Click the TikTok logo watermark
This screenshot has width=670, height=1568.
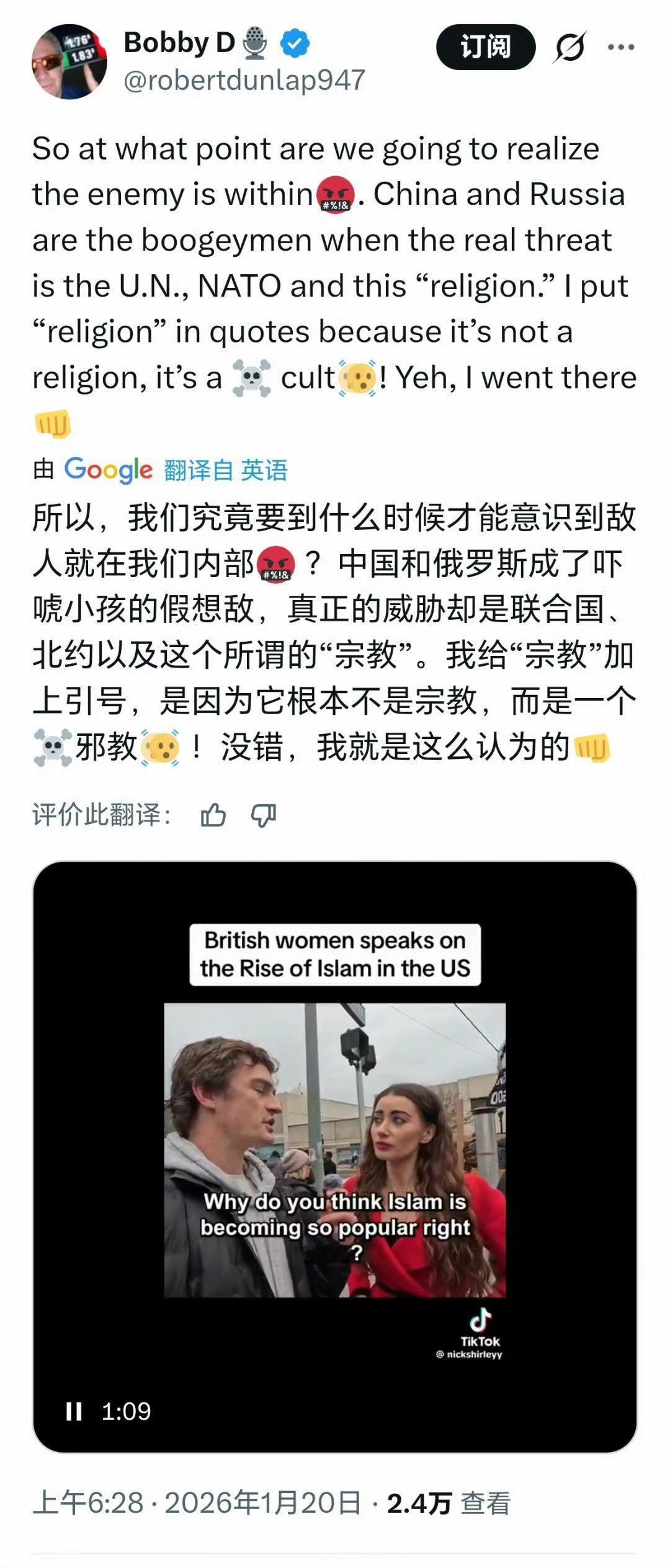coord(480,1328)
